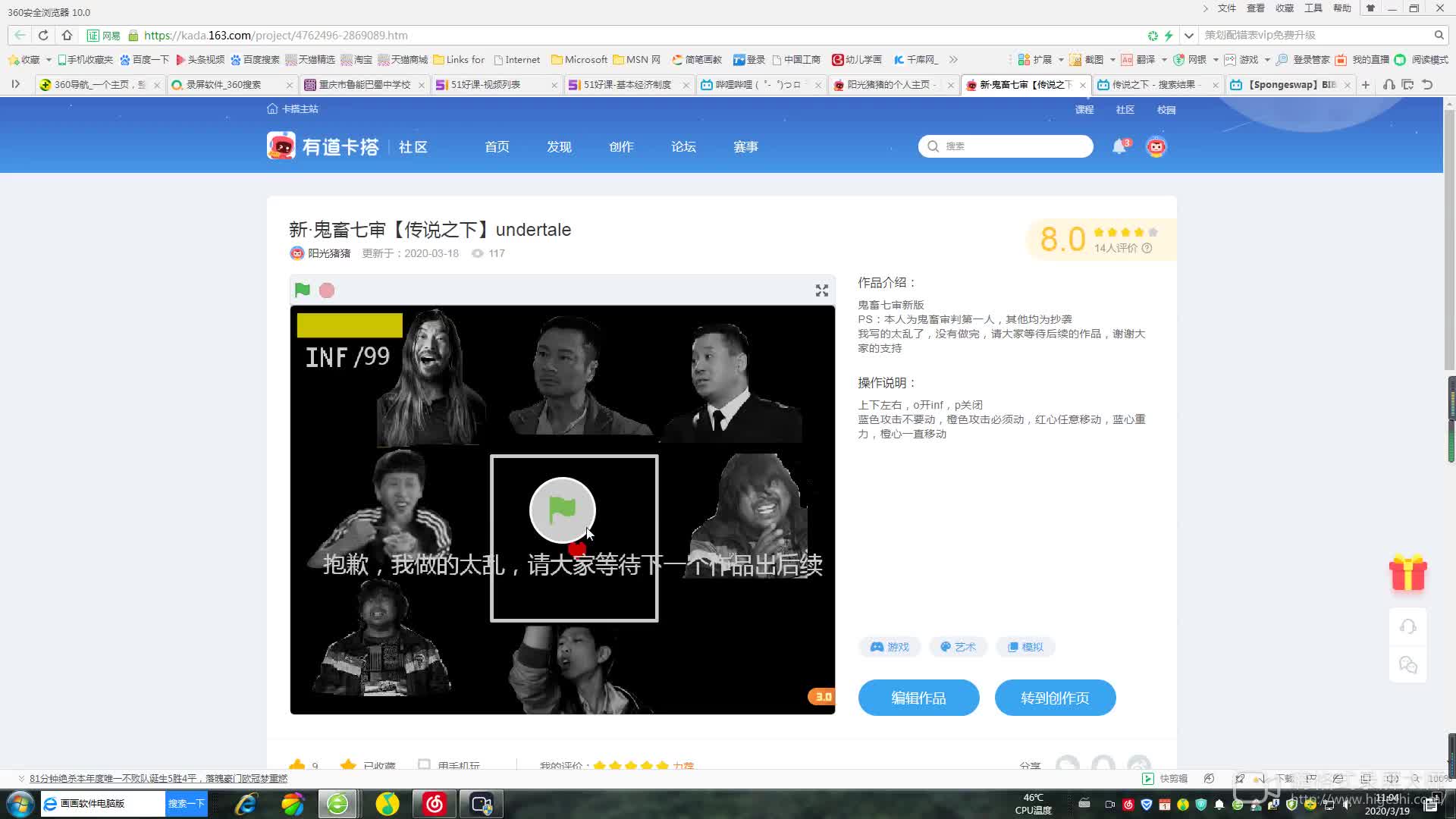
Task: Expand the 截图 dropdown arrow
Action: point(1112,60)
